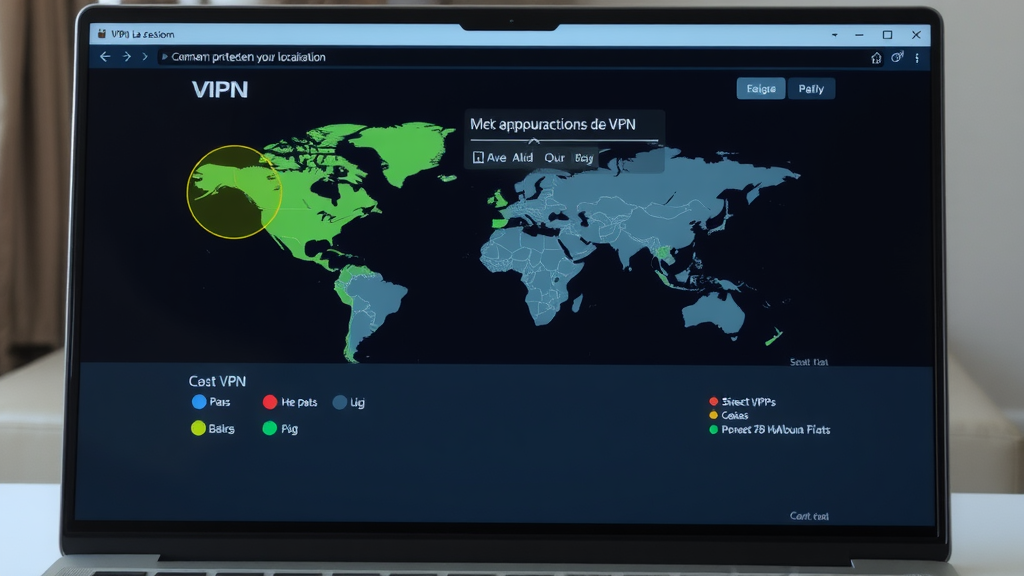
Task: Click the square icon before "Ave"
Action: [479, 158]
